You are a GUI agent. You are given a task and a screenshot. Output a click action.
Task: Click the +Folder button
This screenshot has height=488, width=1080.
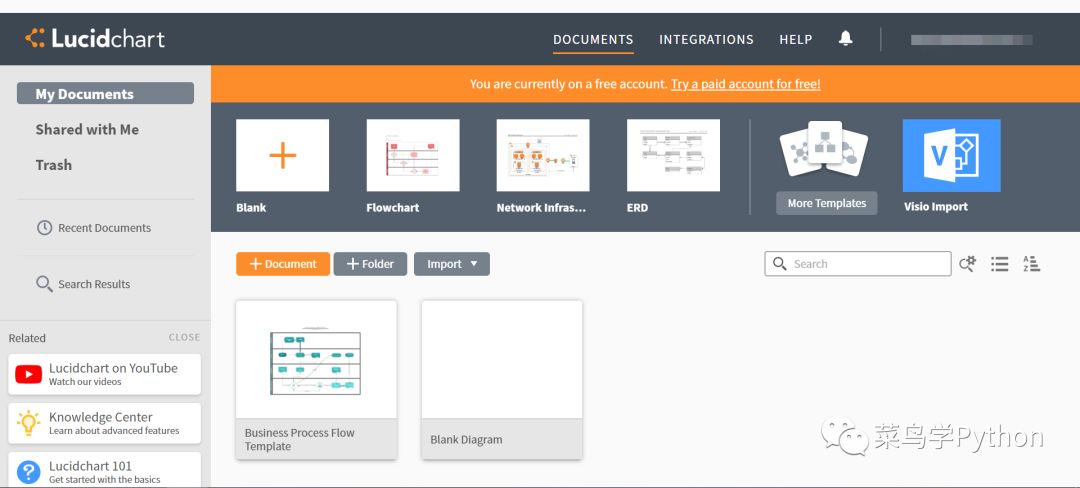tap(371, 264)
